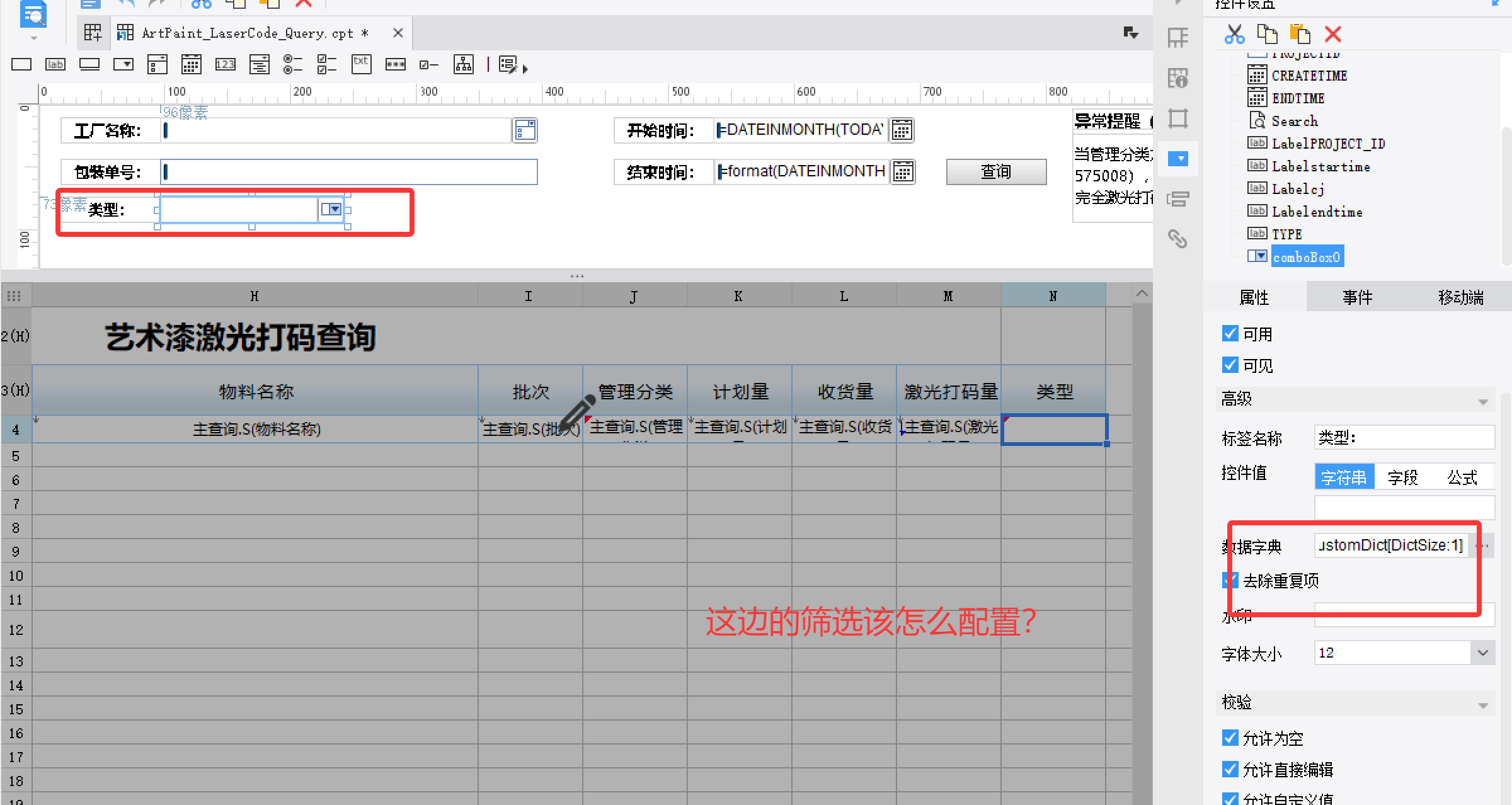The image size is (1512, 805).
Task: Click the 数据字典 ellipsis button
Action: (x=1483, y=545)
